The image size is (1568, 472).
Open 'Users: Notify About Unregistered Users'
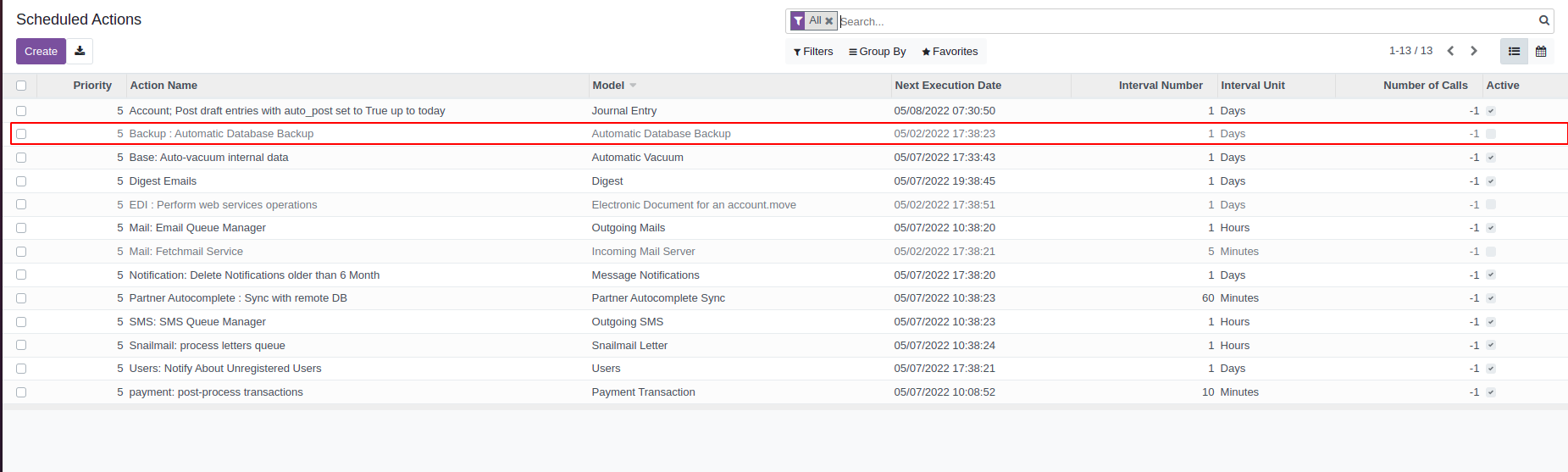pyautogui.click(x=225, y=369)
